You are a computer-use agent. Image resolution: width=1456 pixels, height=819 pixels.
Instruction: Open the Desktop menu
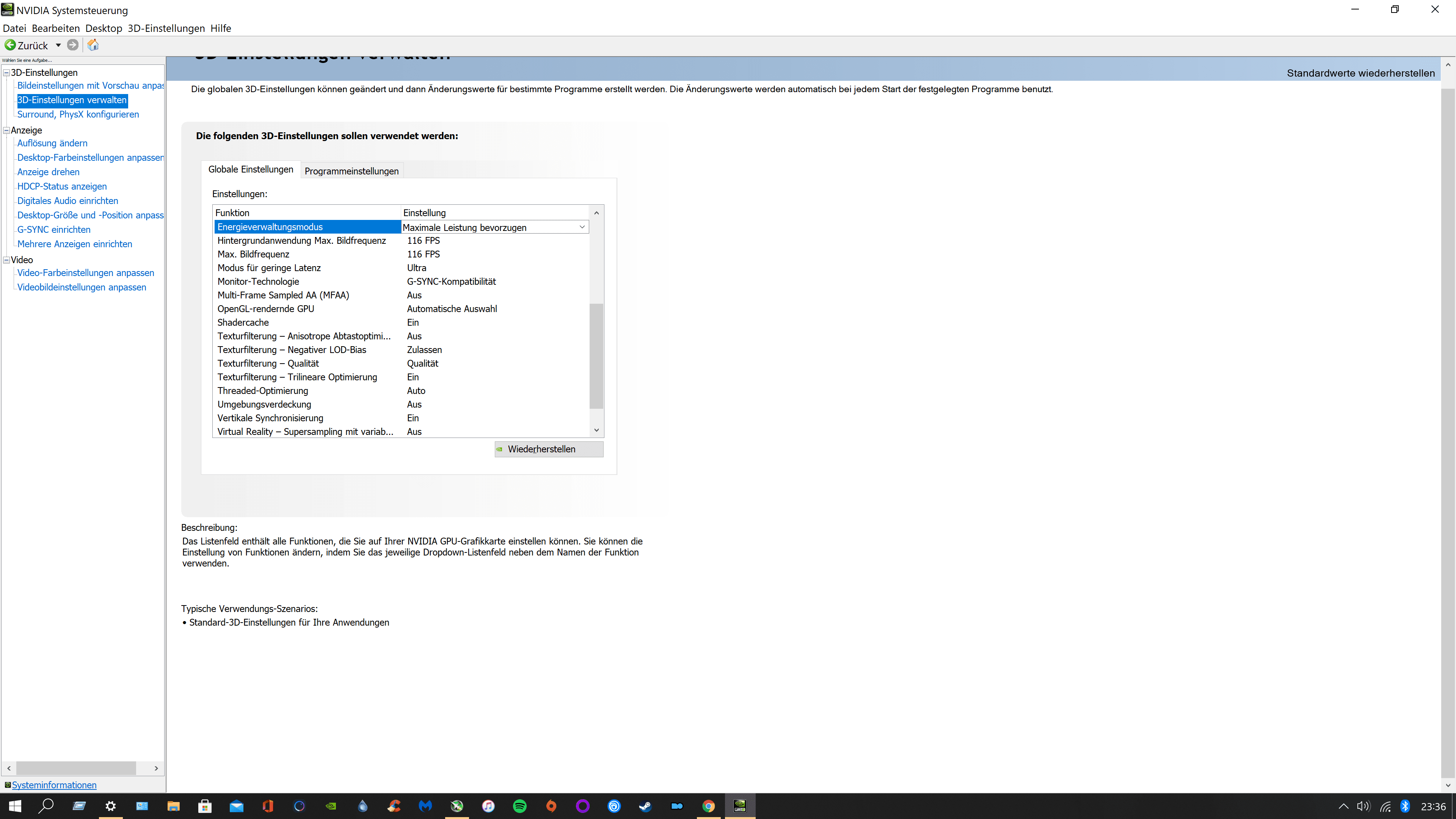(104, 28)
